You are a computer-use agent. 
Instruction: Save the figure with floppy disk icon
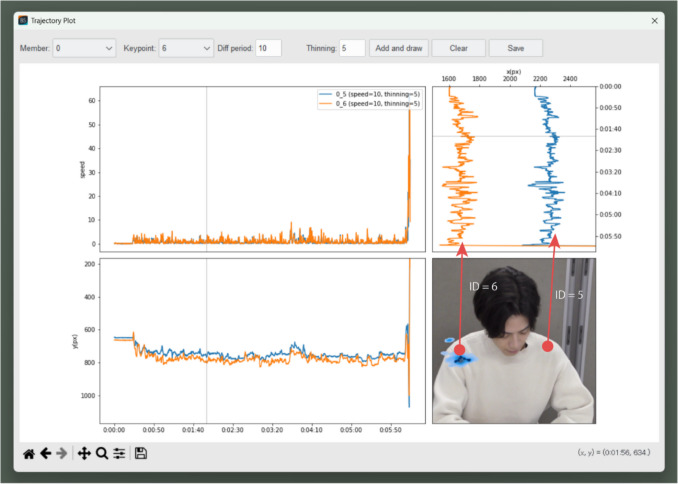(x=141, y=453)
